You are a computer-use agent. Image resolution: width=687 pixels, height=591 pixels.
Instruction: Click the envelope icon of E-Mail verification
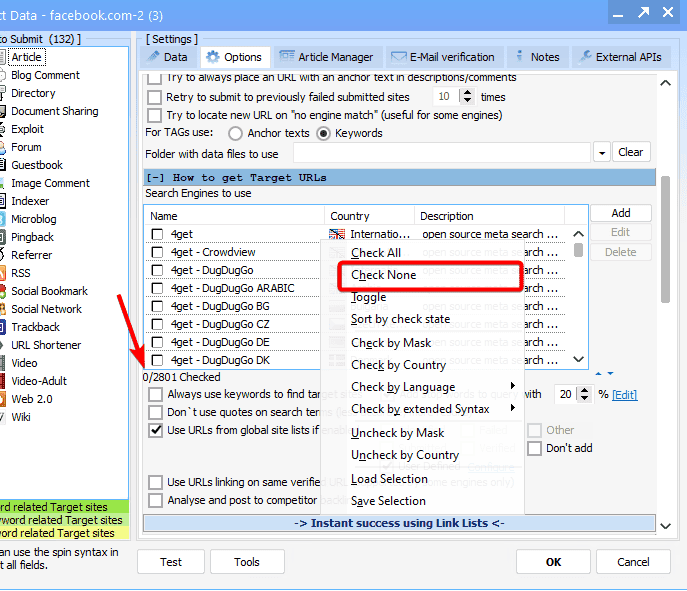[398, 57]
